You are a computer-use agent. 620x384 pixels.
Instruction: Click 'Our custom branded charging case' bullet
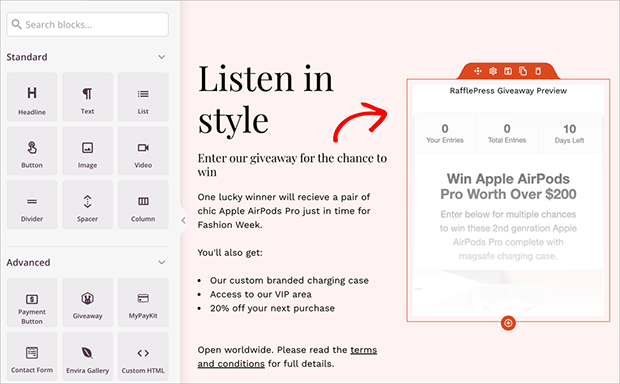tap(289, 280)
